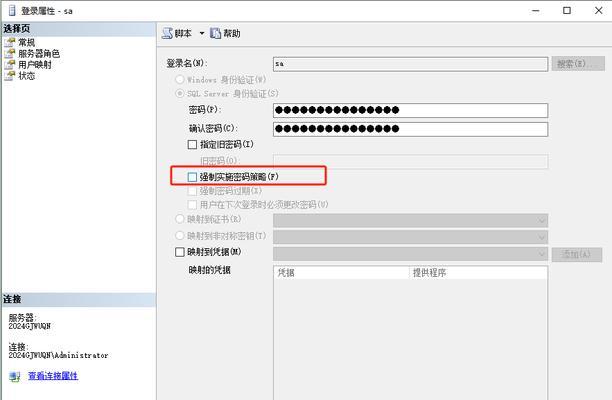Click the Script (脚本) toolbar icon
This screenshot has height=400, width=612.
click(167, 34)
